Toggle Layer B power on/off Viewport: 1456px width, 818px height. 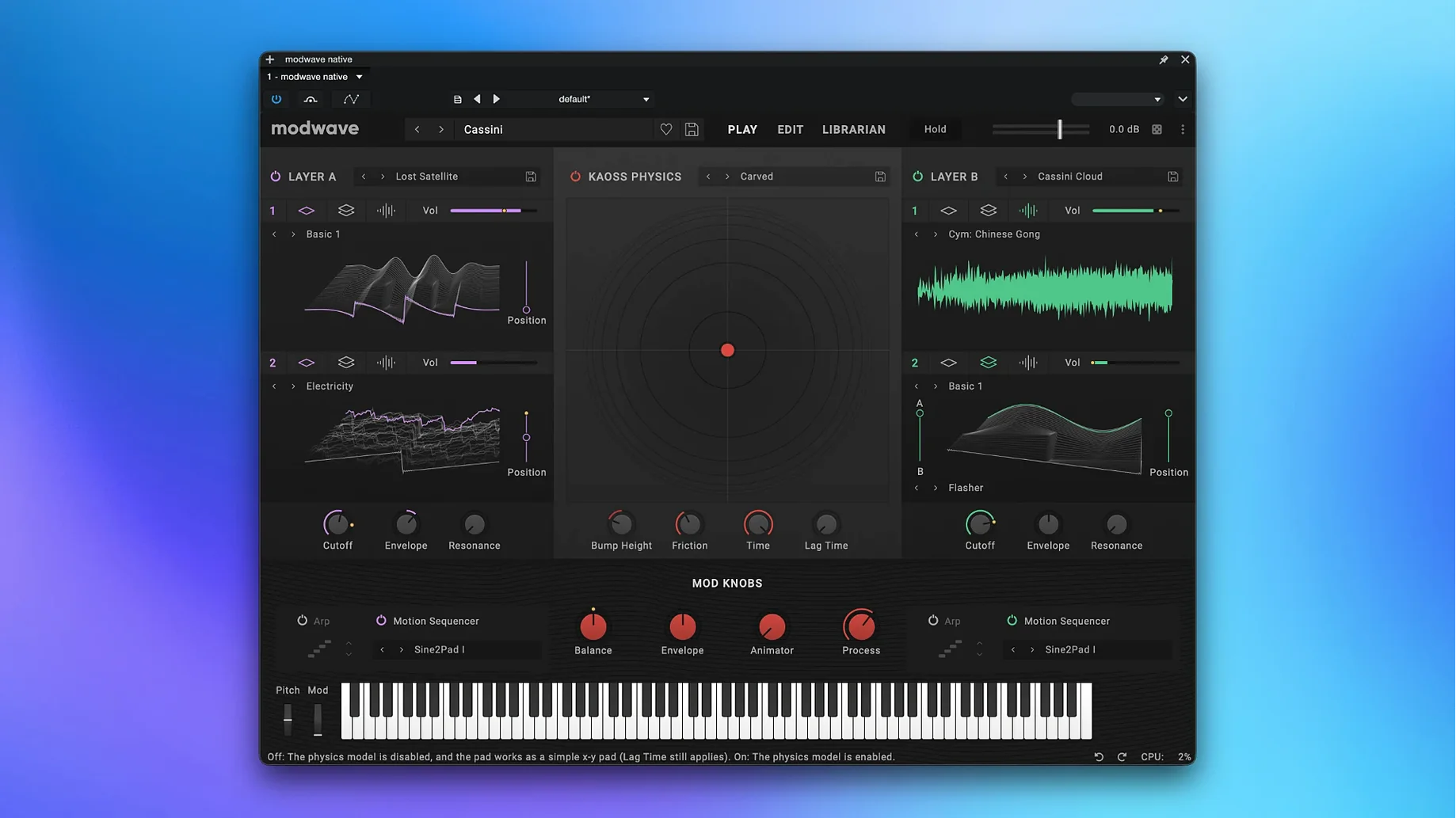[918, 177]
